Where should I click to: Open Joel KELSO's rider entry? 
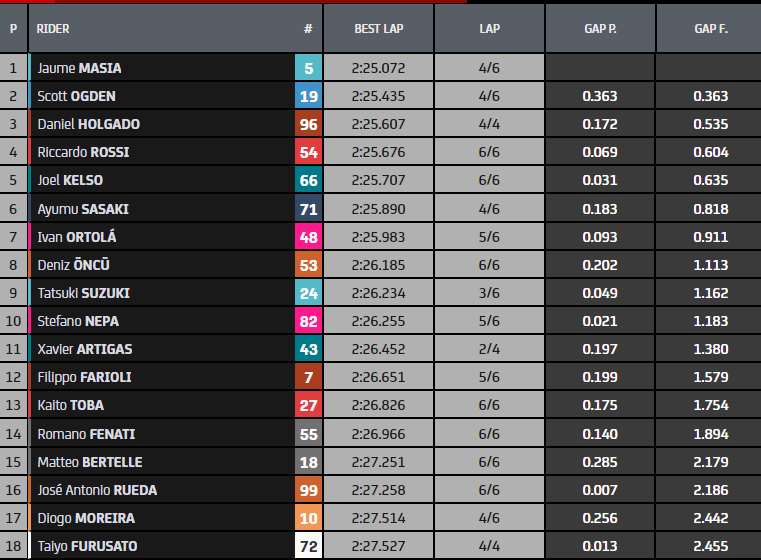pos(70,181)
